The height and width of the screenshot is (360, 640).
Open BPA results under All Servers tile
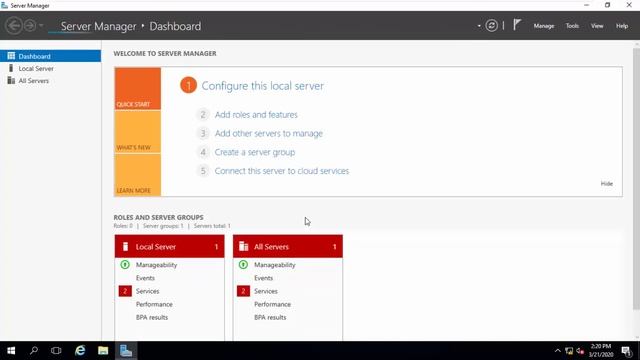pos(270,317)
